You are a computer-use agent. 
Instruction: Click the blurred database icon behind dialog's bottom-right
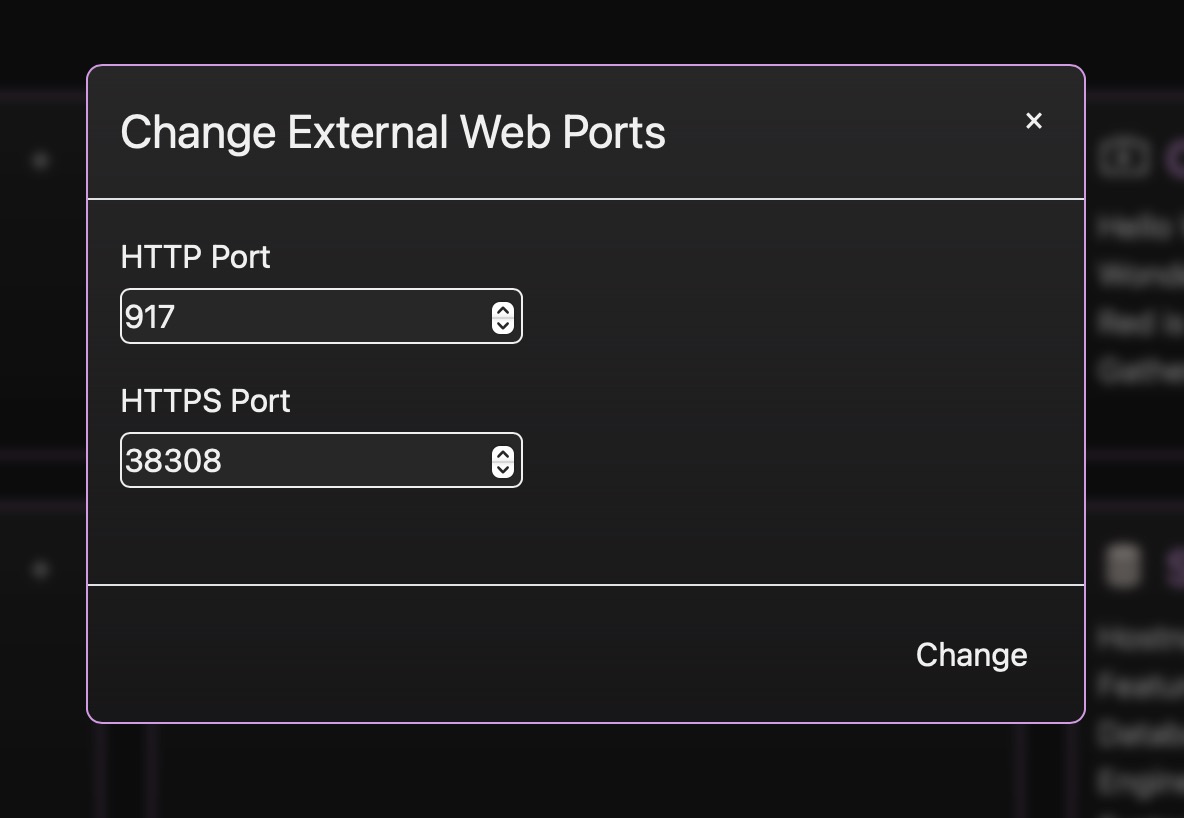point(1122,567)
